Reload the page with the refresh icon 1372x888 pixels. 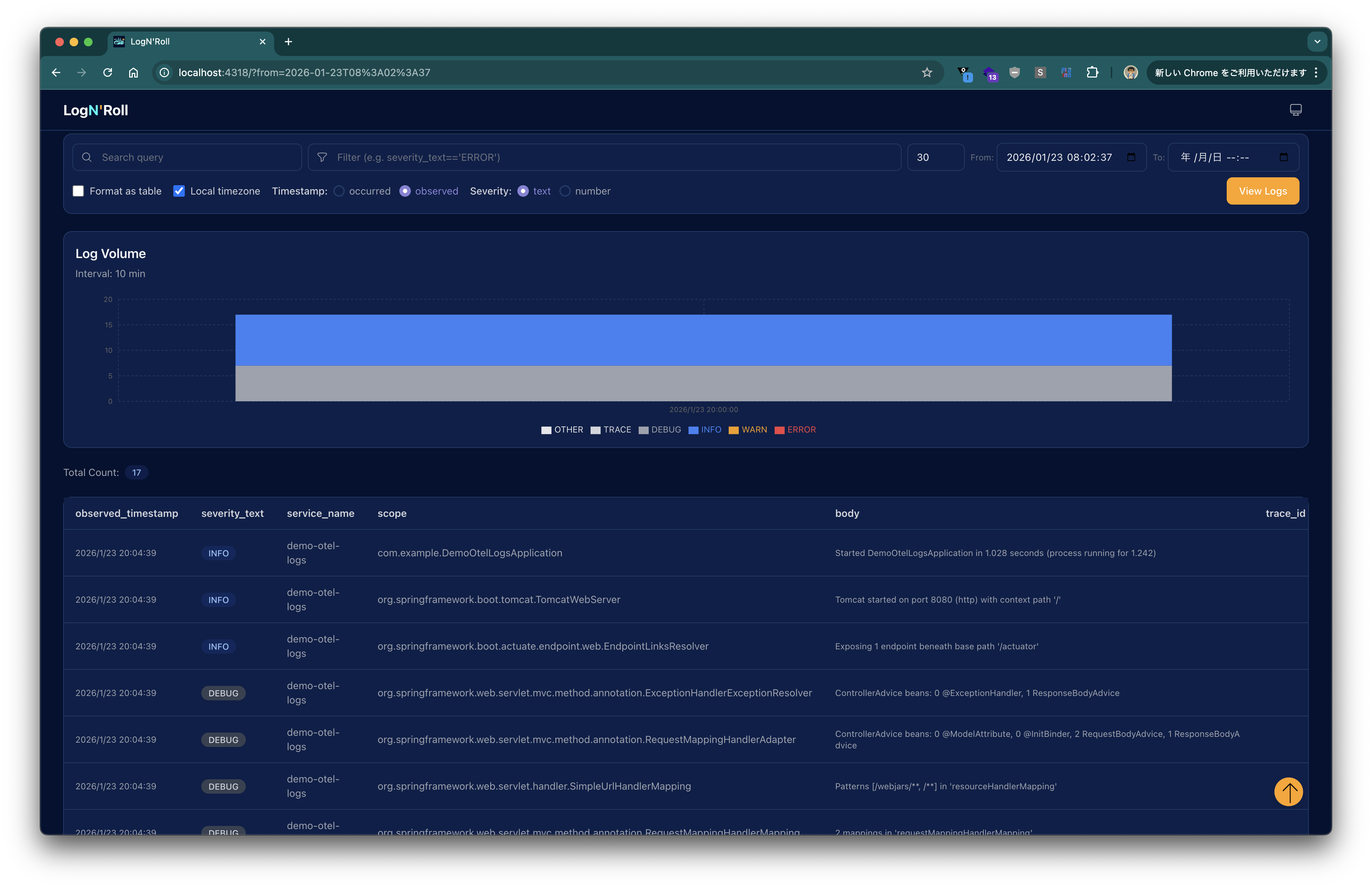coord(108,73)
